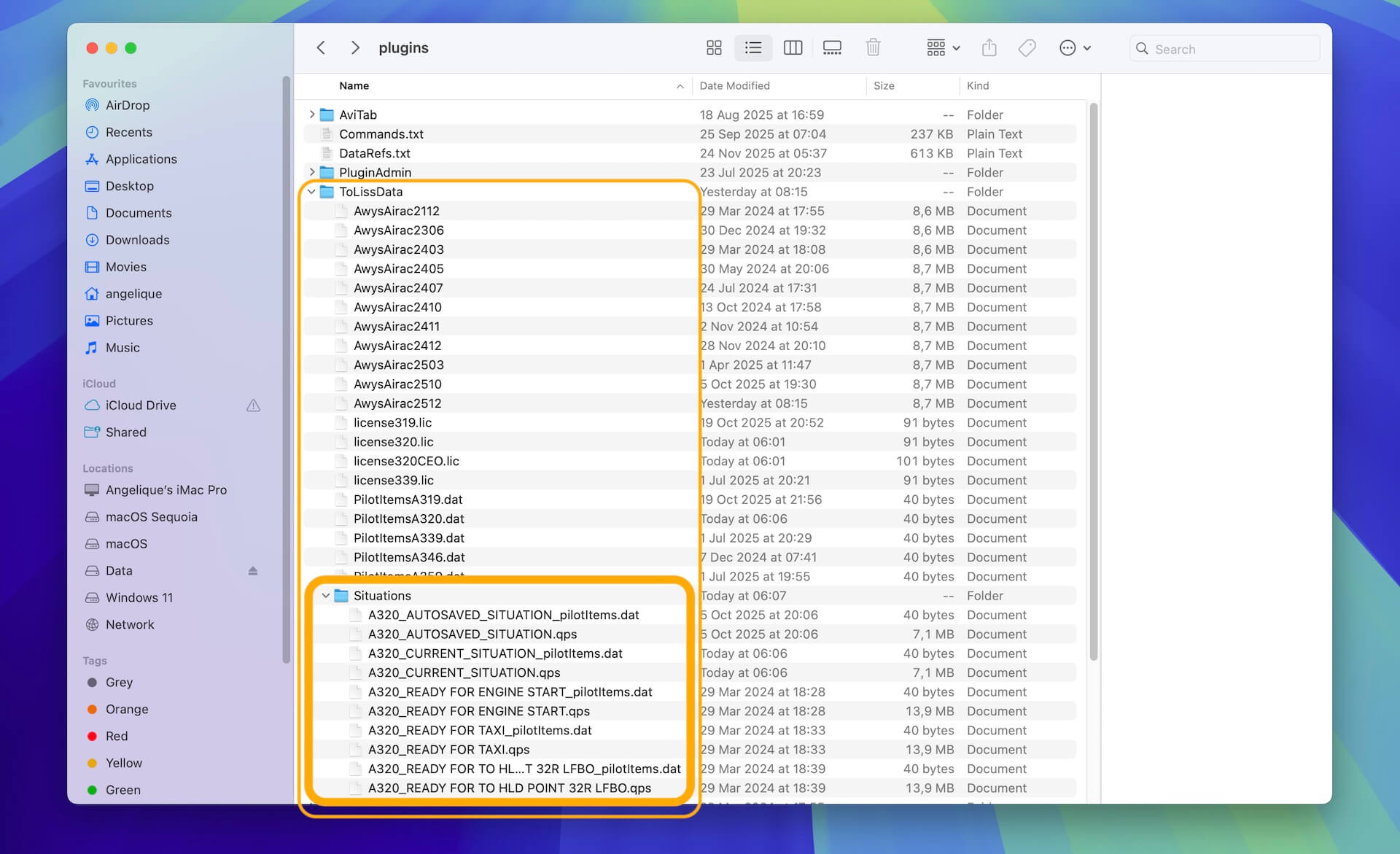
Task: Switch to icon grid view
Action: [x=714, y=48]
